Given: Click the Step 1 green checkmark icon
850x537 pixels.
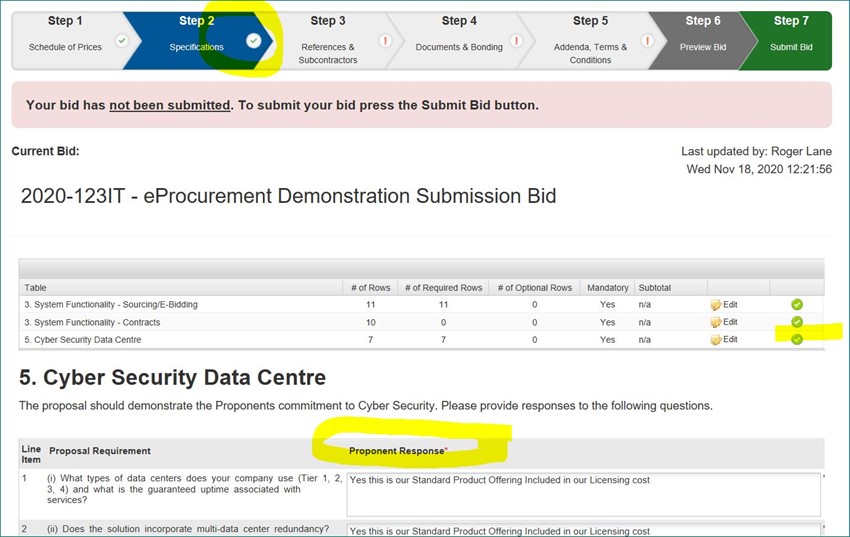Looking at the screenshot, I should coord(123,41).
